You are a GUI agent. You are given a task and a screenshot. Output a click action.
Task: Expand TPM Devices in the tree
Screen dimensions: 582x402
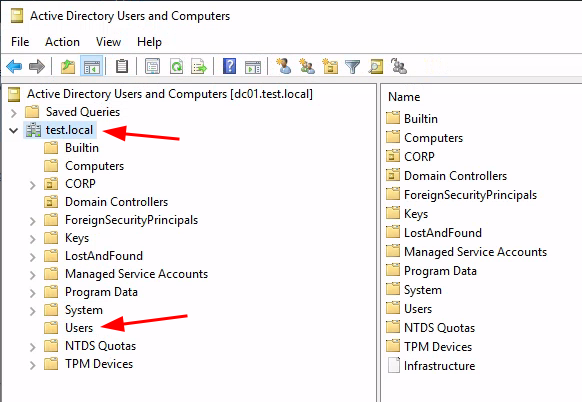click(33, 365)
